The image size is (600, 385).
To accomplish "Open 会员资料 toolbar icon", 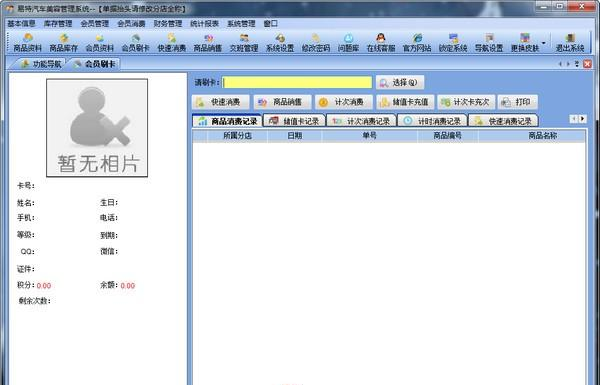I will tap(99, 42).
